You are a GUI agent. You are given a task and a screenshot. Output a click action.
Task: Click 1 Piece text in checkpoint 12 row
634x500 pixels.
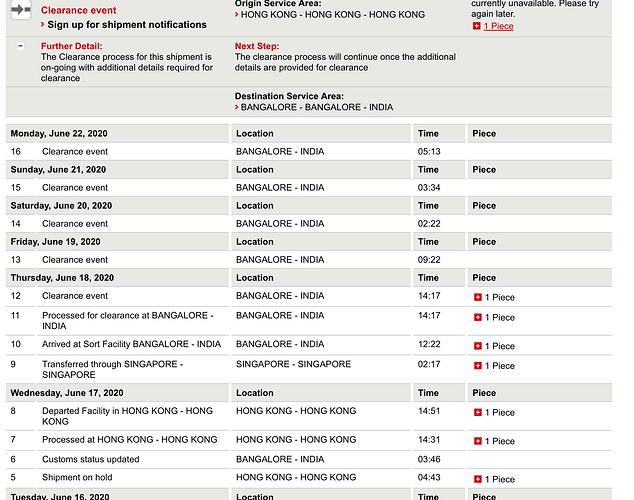(500, 297)
